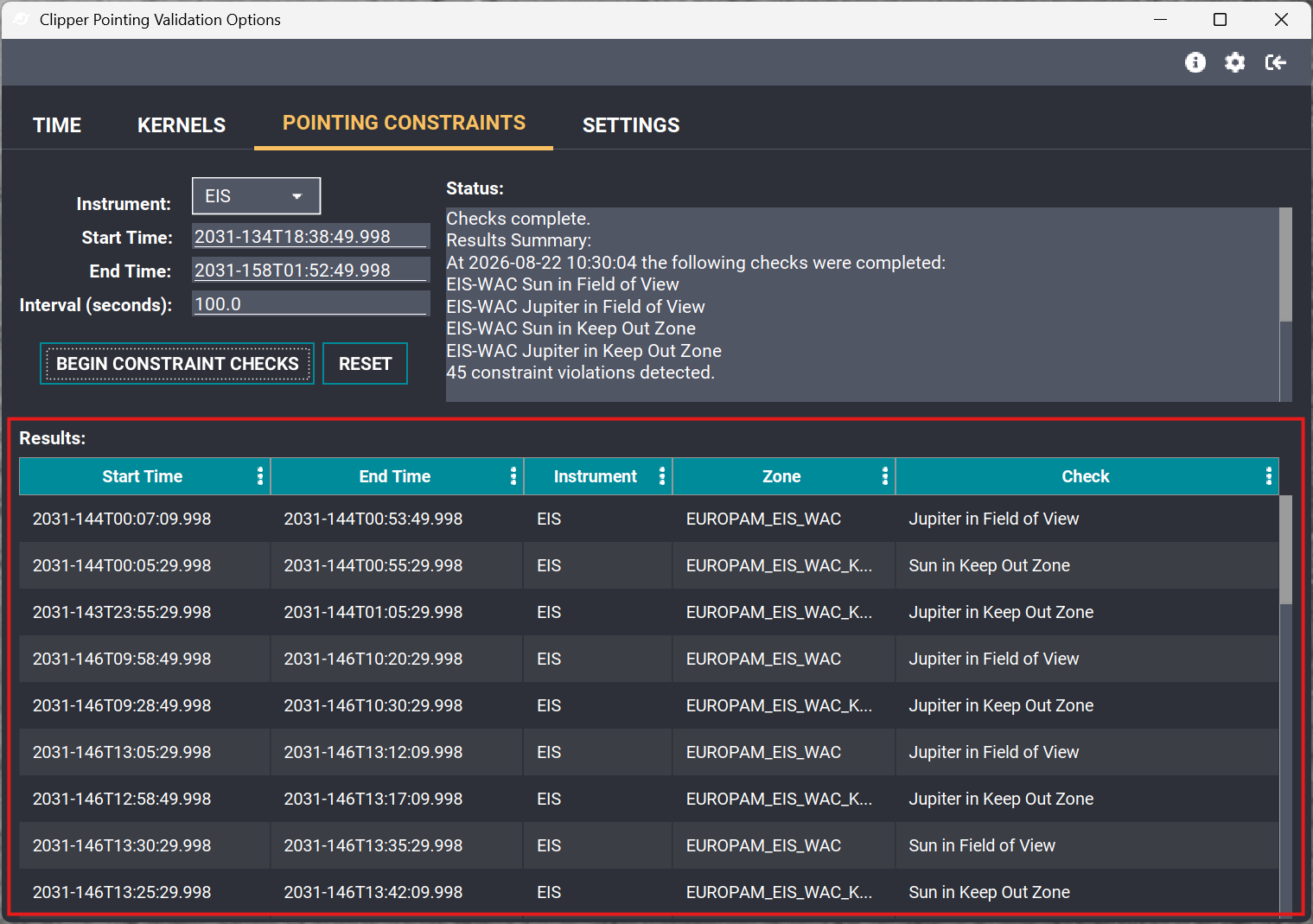Select start time 2031-143T23:55:29.998 cell
Screen dimensions: 1313x924
click(x=145, y=612)
